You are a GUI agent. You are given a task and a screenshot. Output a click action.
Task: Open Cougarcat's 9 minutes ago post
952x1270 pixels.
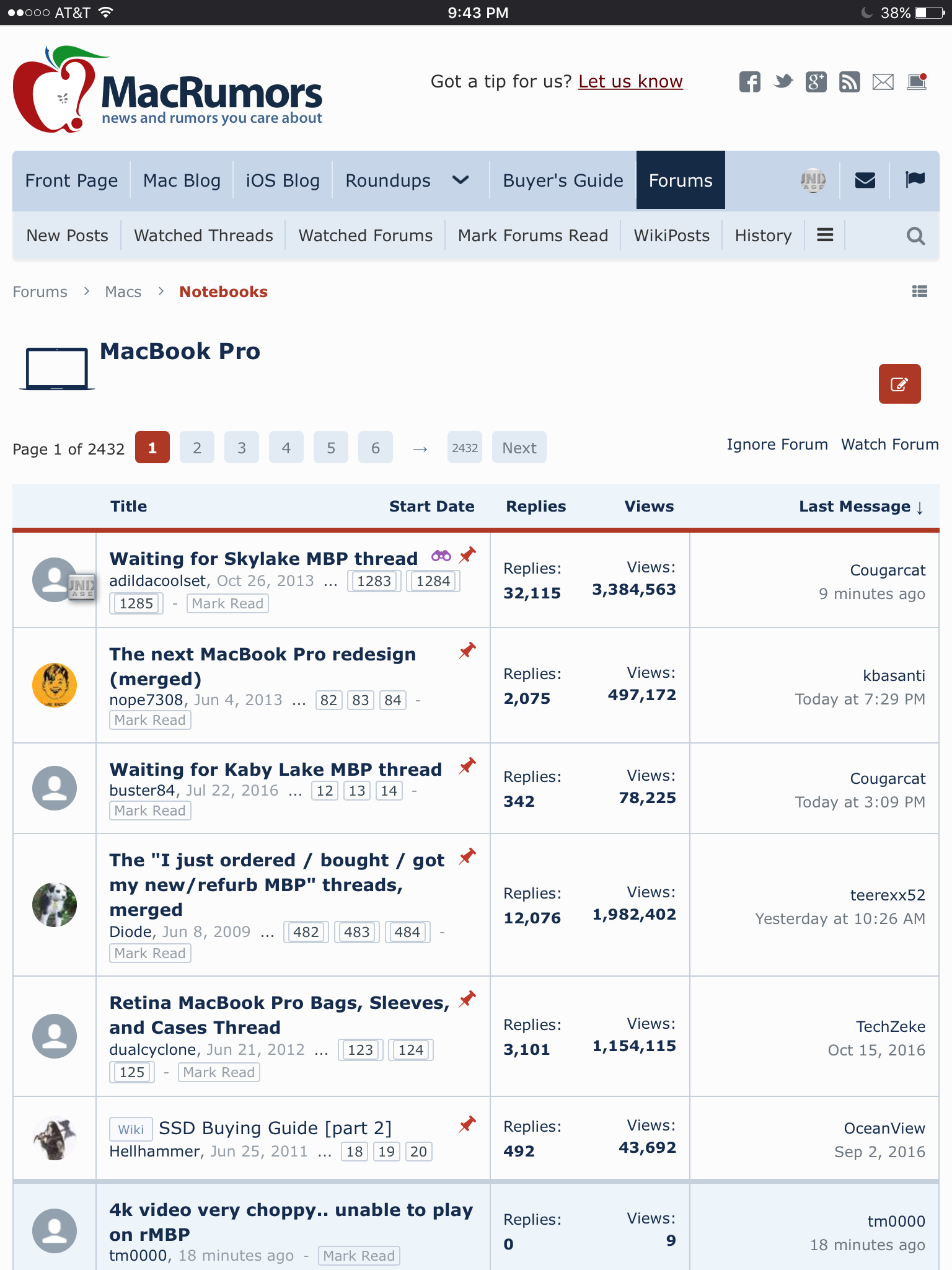pyautogui.click(x=871, y=594)
